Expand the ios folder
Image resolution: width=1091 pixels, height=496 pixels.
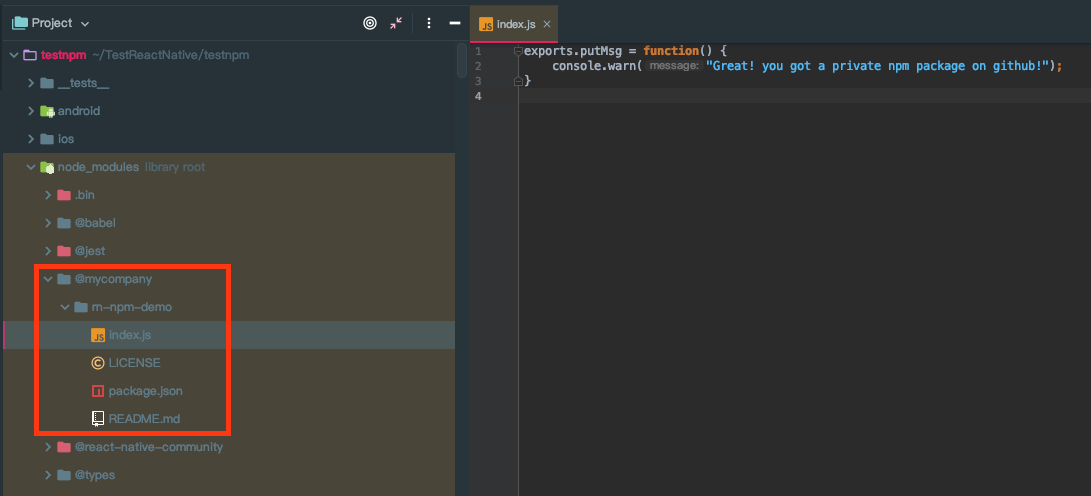[31, 139]
